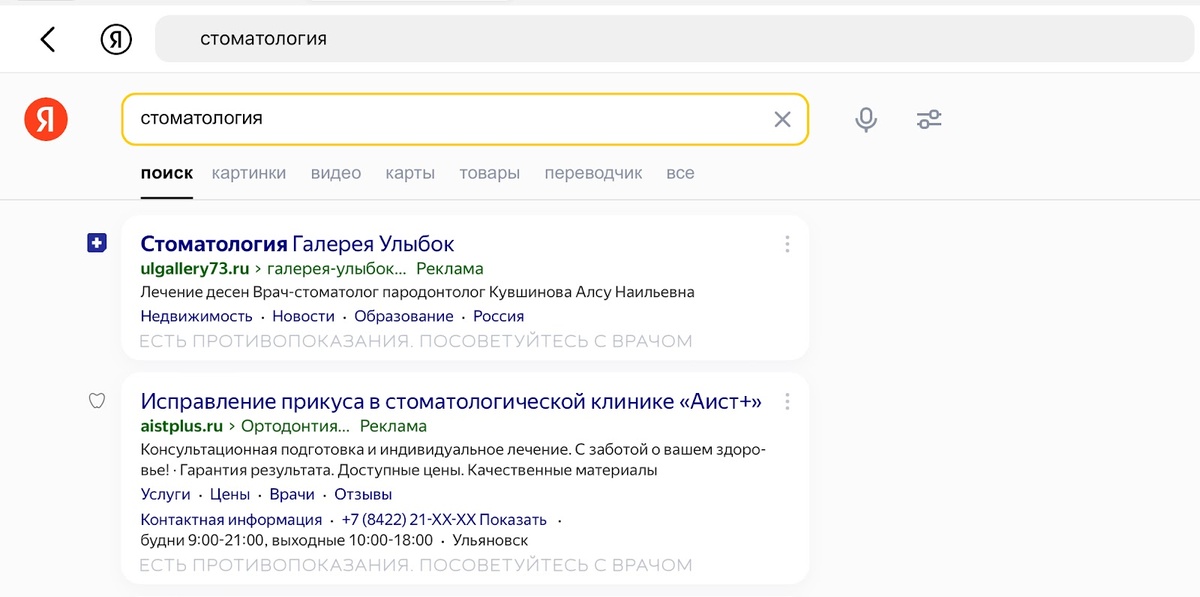The height and width of the screenshot is (597, 1200).
Task: Start voice search with the microphone icon
Action: tap(866, 120)
